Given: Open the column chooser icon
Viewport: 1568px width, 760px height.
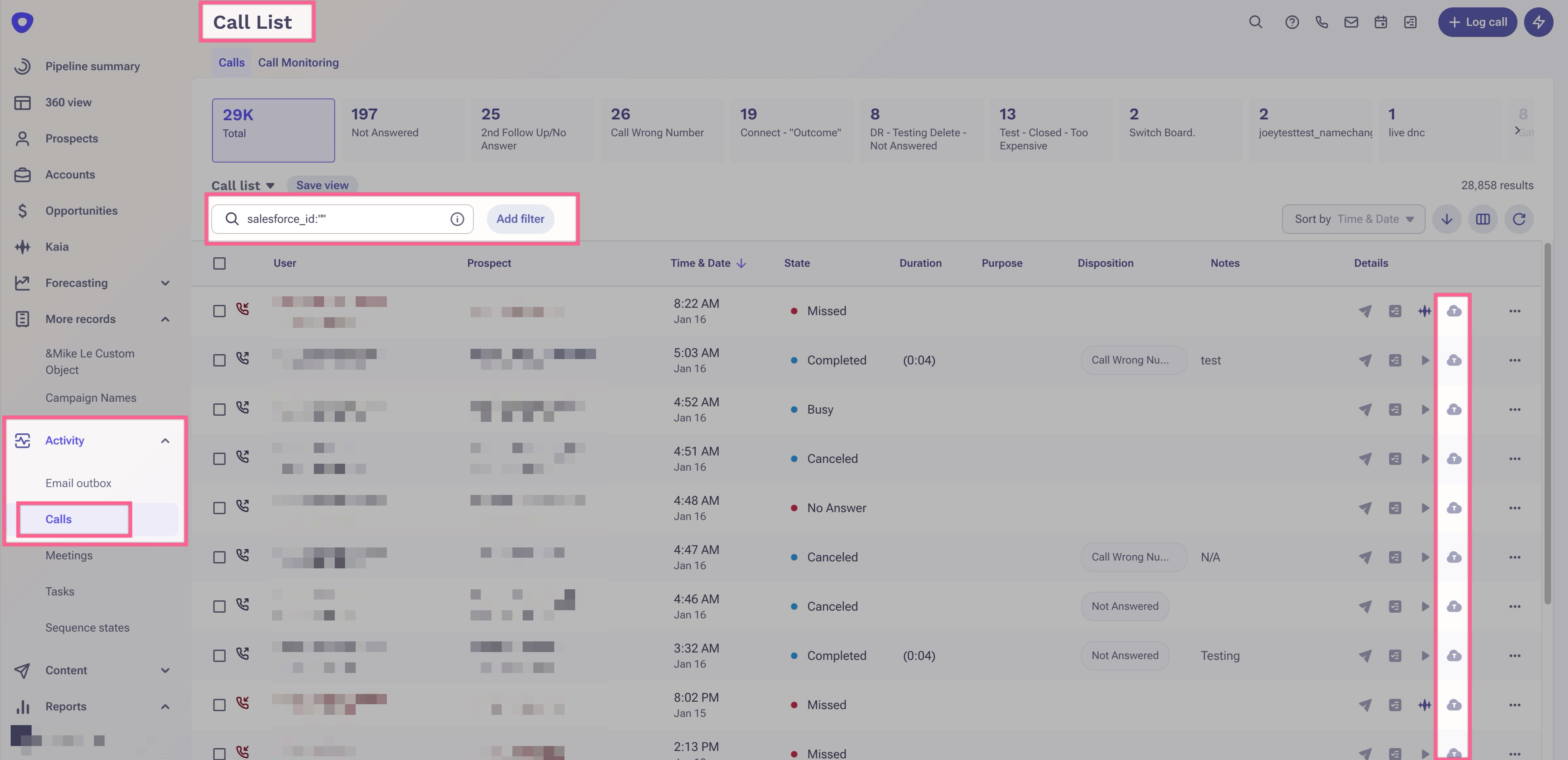Looking at the screenshot, I should (x=1483, y=219).
